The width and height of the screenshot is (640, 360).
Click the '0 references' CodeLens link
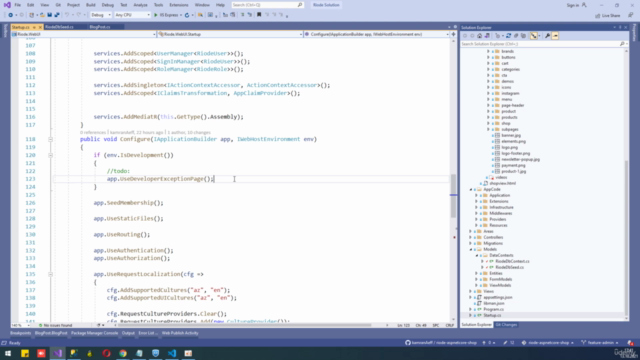pyautogui.click(x=93, y=133)
